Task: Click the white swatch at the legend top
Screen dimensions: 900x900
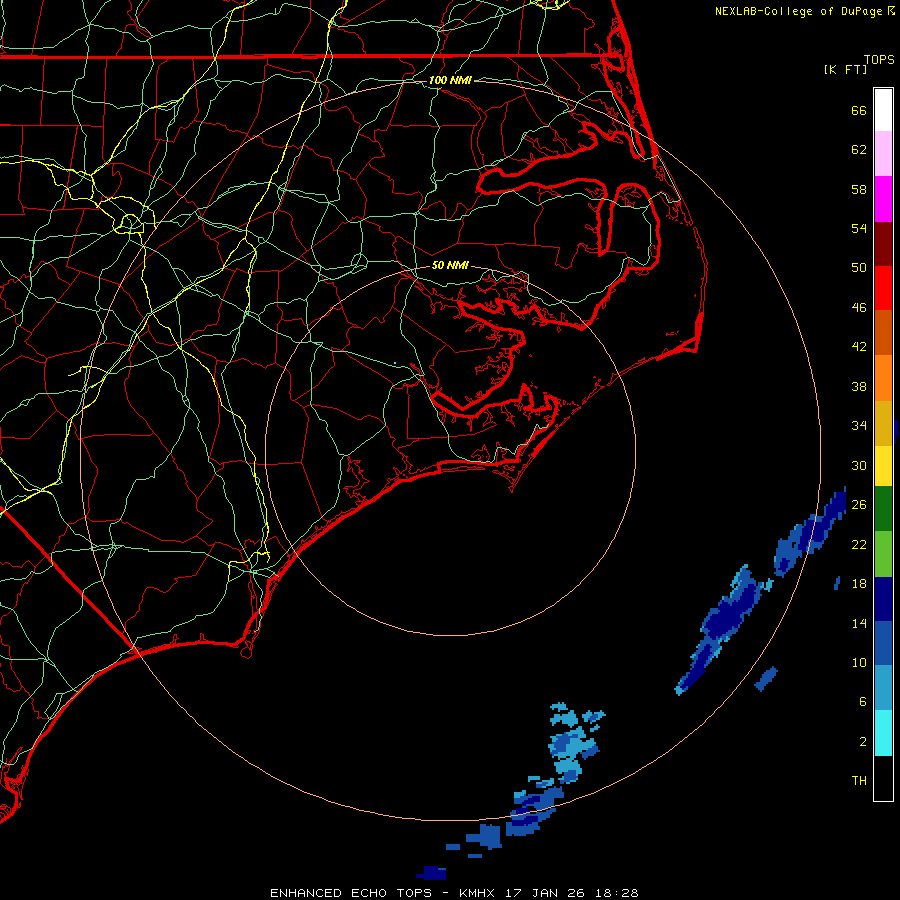Action: tap(883, 110)
